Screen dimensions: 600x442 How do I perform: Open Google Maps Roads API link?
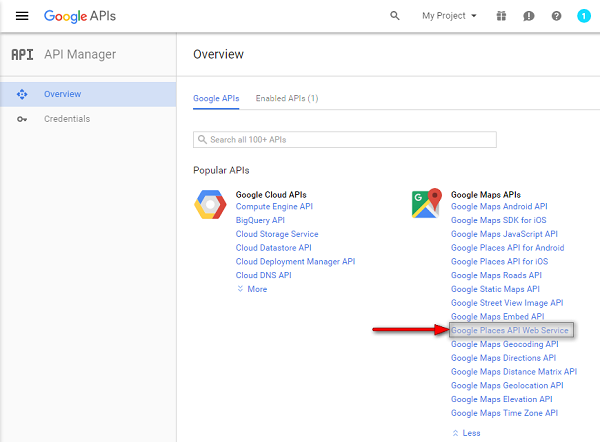[496, 276]
